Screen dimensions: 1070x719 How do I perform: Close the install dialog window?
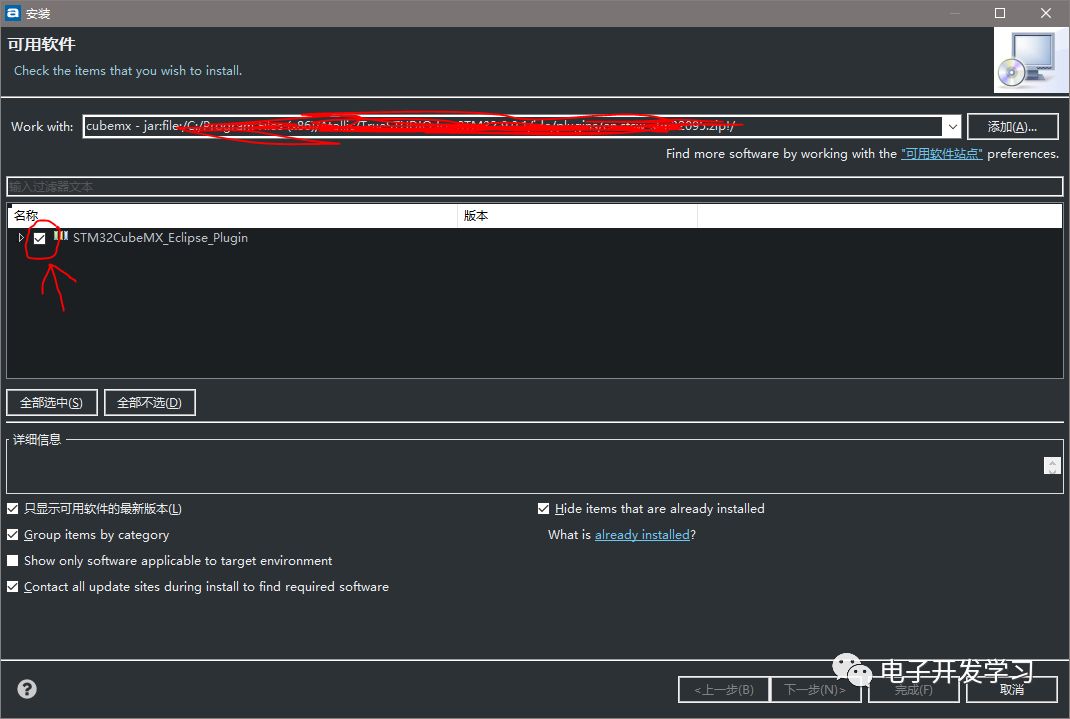point(1045,13)
